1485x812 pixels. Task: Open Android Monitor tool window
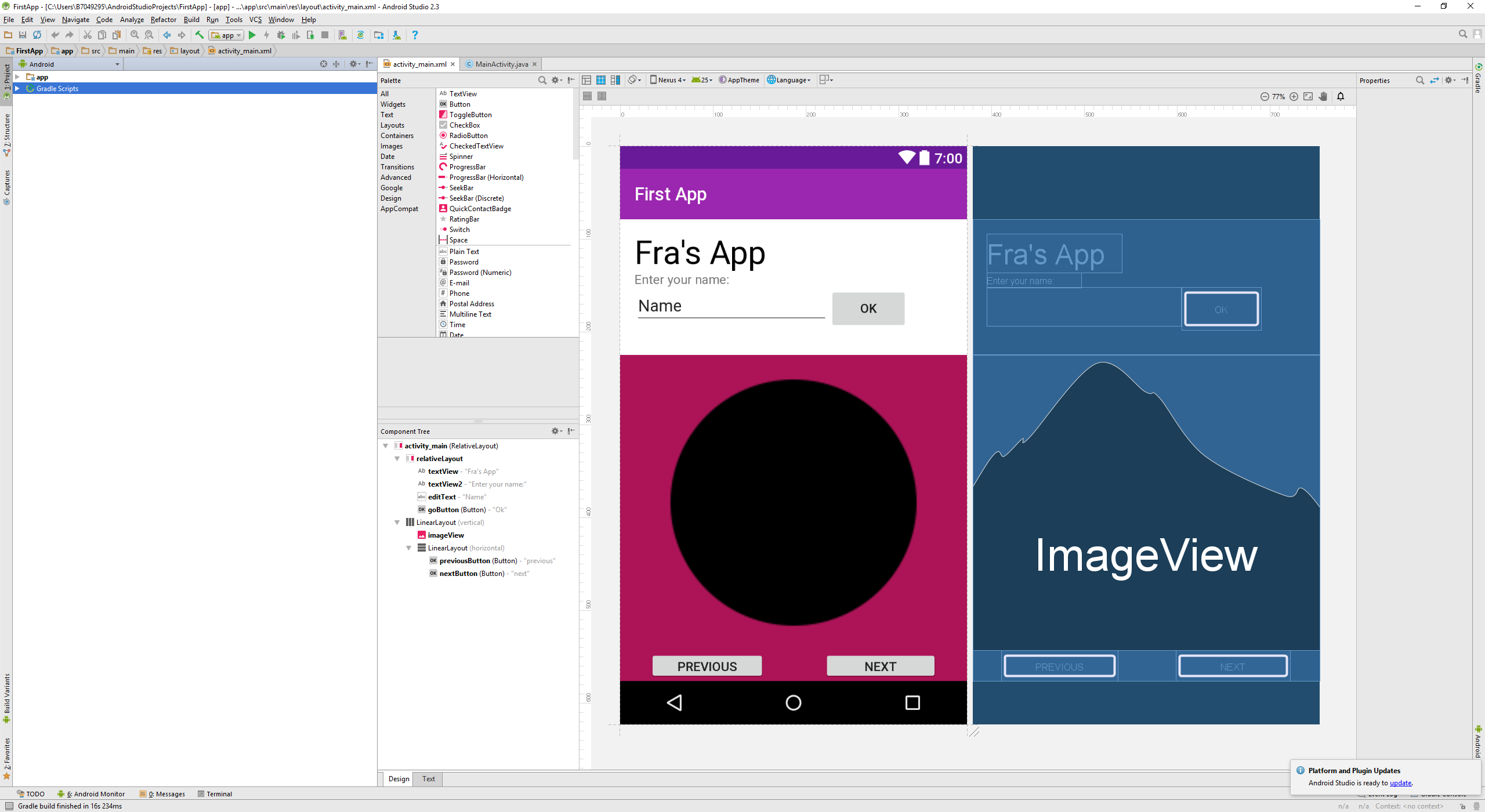(x=92, y=794)
